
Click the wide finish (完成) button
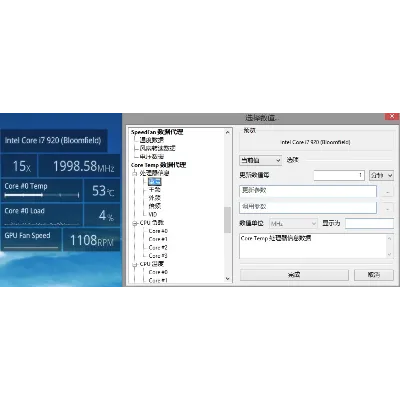pyautogui.click(x=294, y=275)
